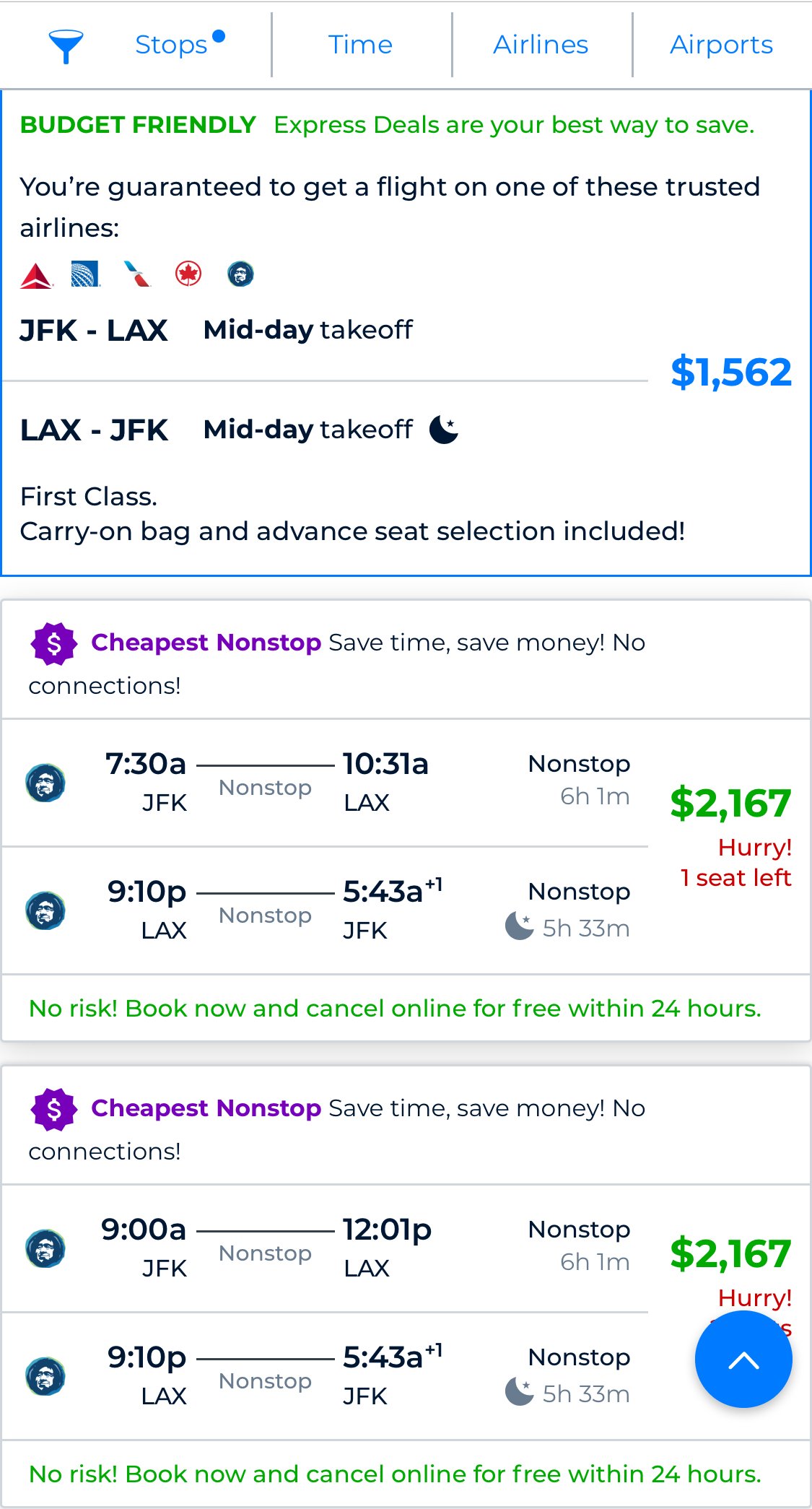Tap the blue filter funnel icon
Image resolution: width=812 pixels, height=1509 pixels.
66,46
